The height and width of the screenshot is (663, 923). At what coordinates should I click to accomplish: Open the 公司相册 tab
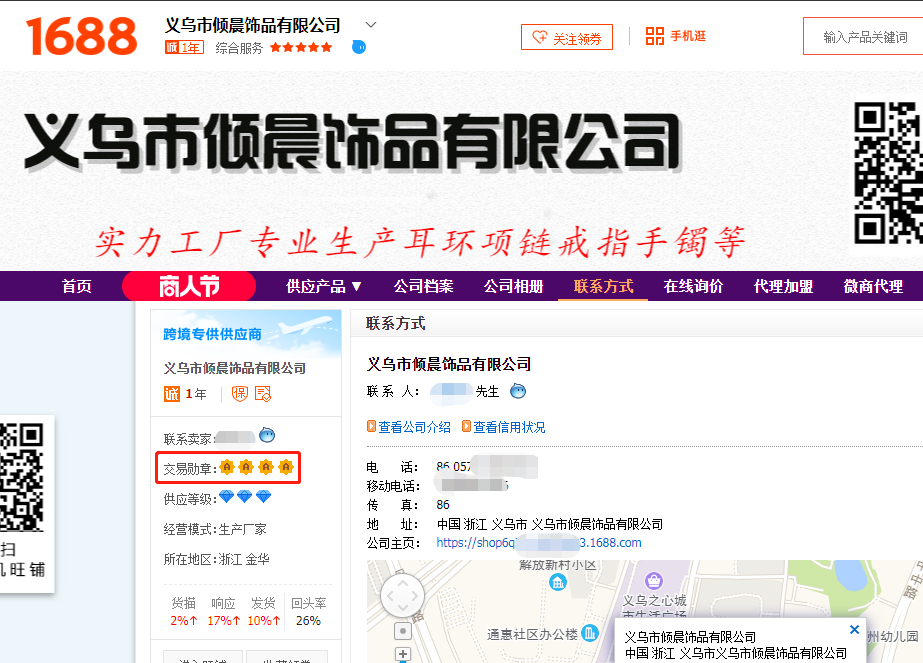pos(513,286)
